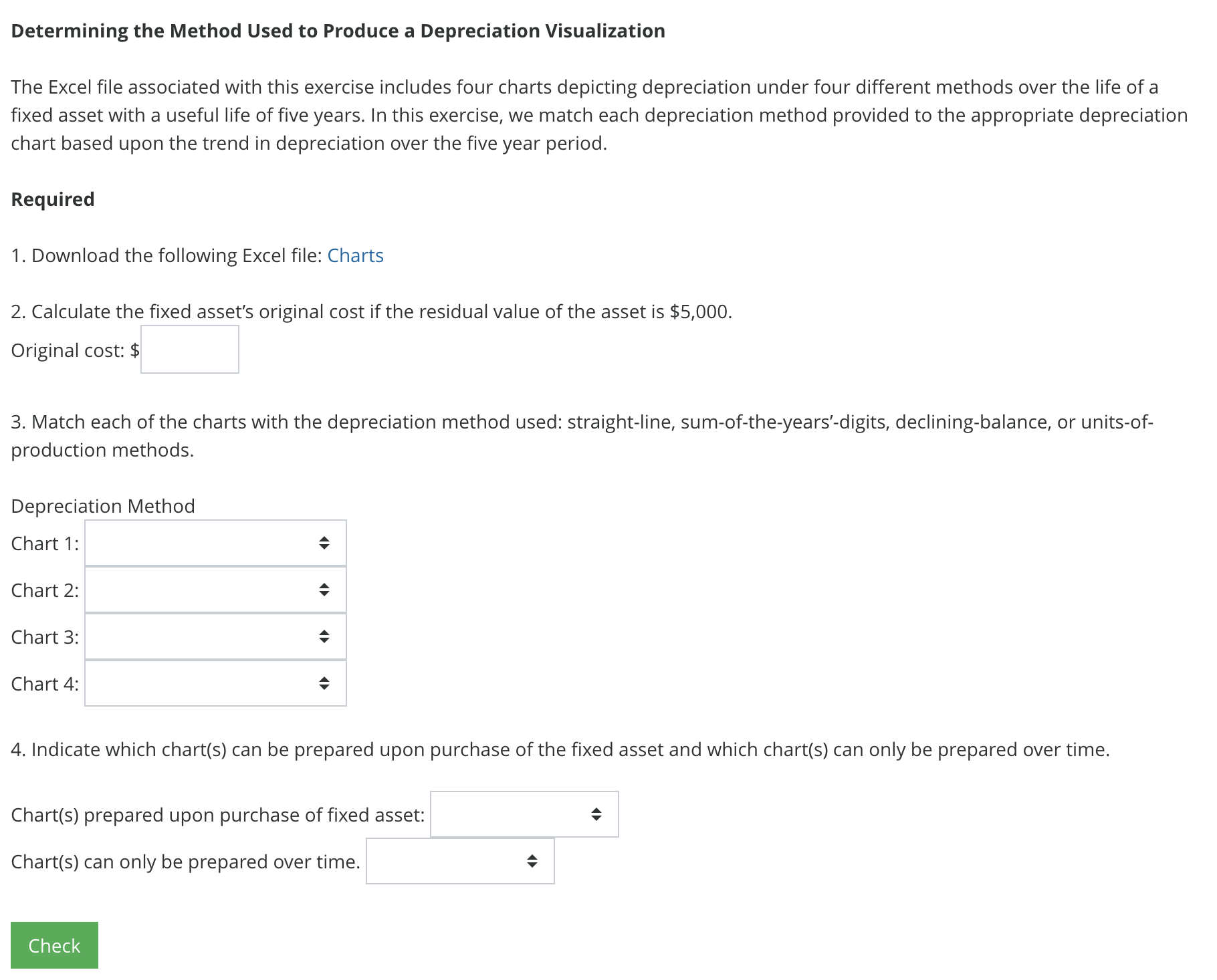Screen dimensions: 1217x980
Task: Select the Original cost field to enter amount
Action: click(x=189, y=349)
